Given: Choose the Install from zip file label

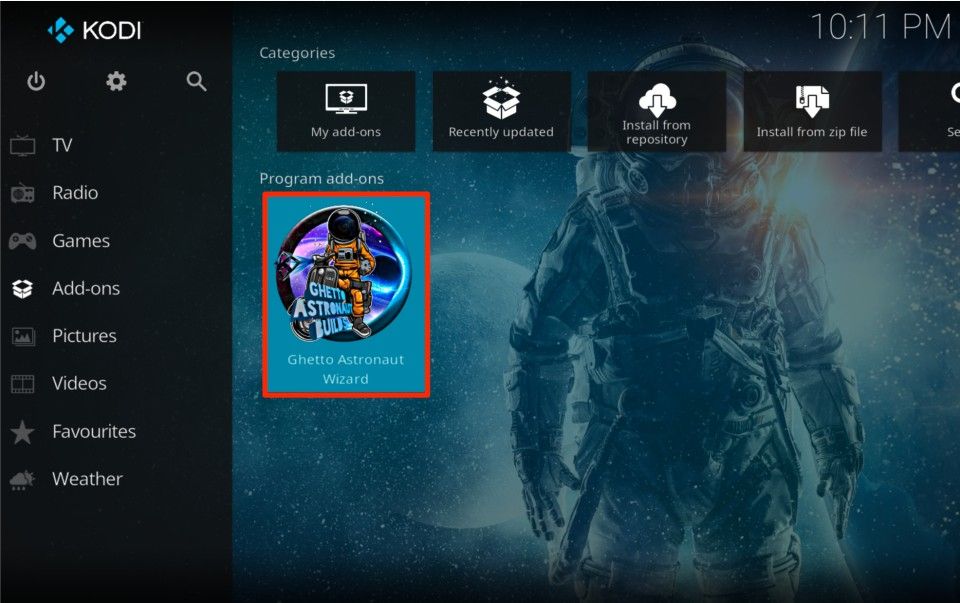Looking at the screenshot, I should [812, 132].
